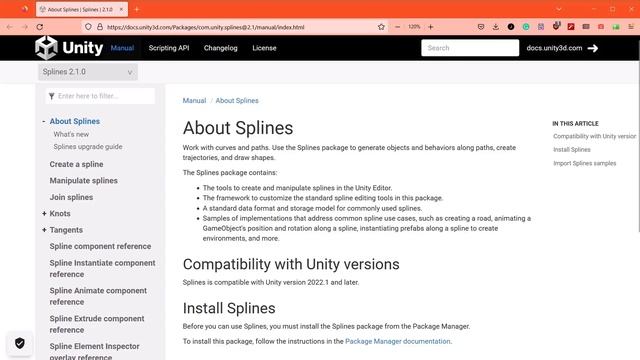
Task: Click the privacy shield badge at bottom left
Action: click(20, 343)
